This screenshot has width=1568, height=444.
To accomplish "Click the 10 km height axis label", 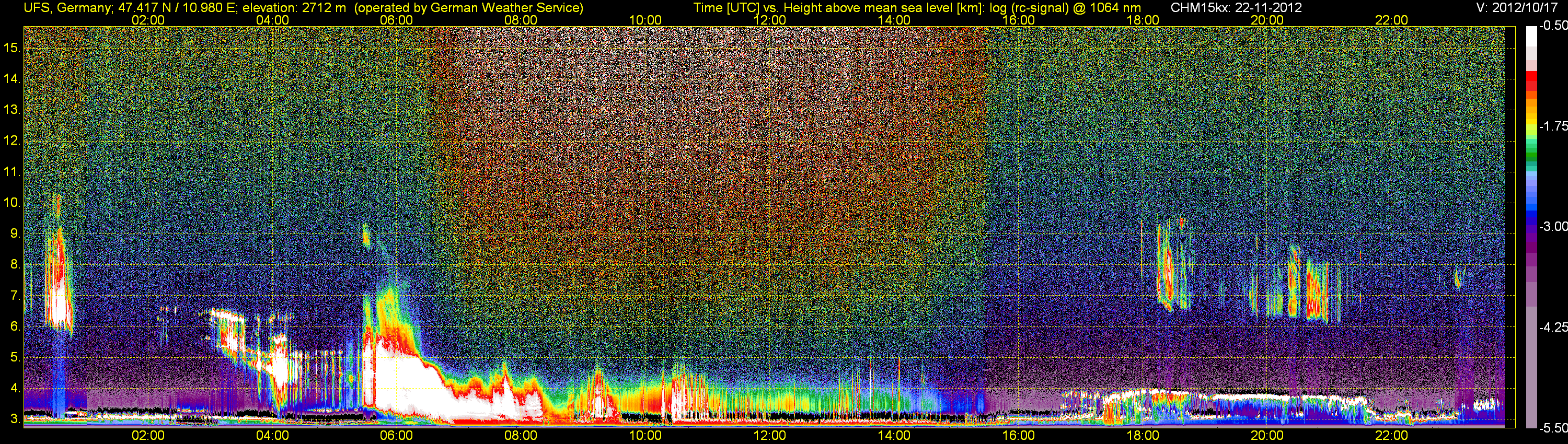I will [11, 203].
